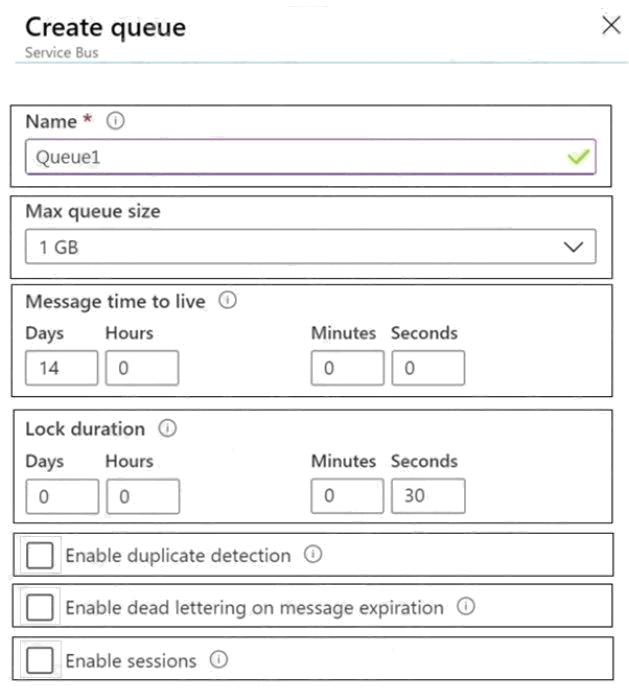Select the time to live Hours field
629x688 pixels.
[x=142, y=368]
